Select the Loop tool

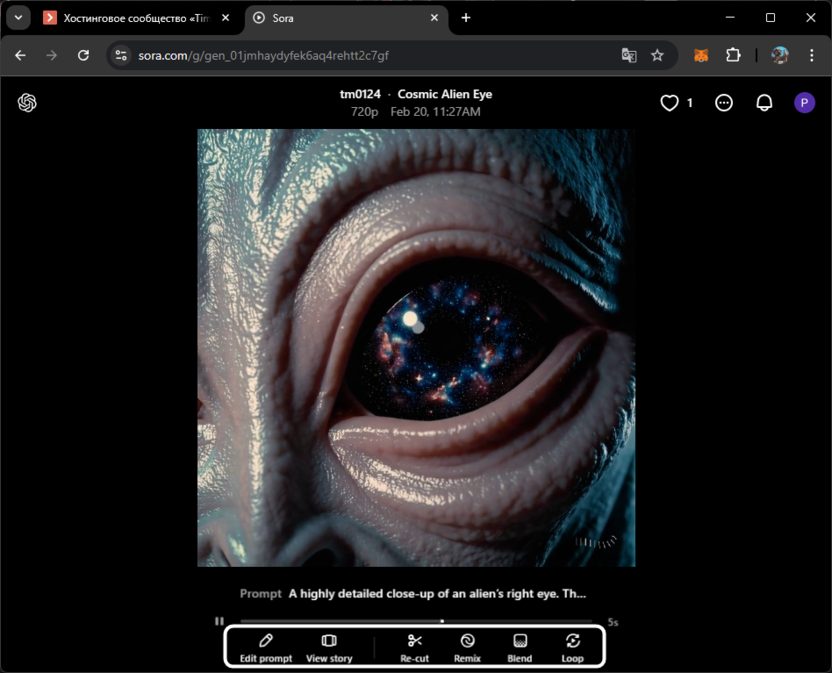[x=573, y=648]
